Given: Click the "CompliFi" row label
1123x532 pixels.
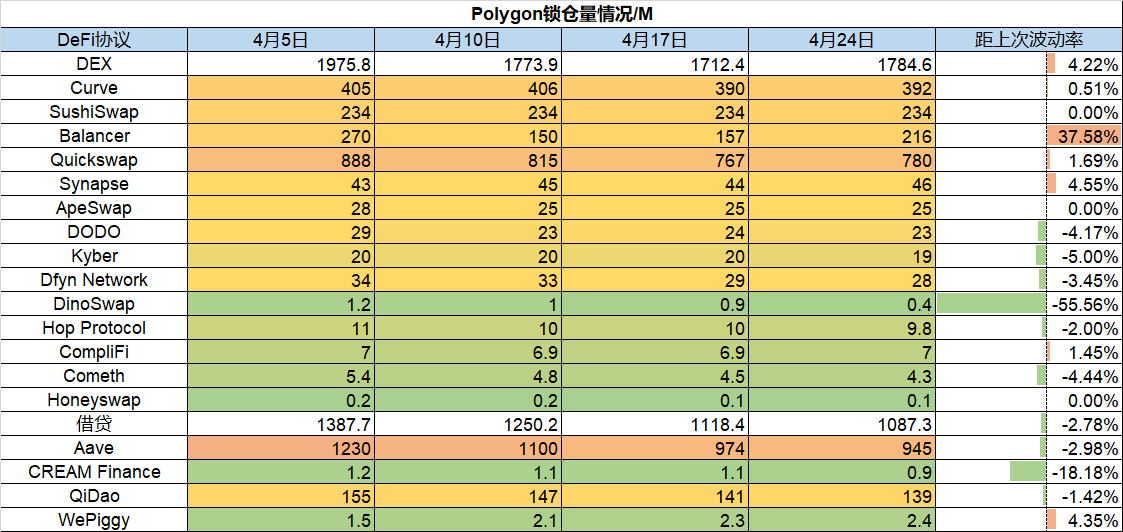Looking at the screenshot, I should click(x=93, y=352).
